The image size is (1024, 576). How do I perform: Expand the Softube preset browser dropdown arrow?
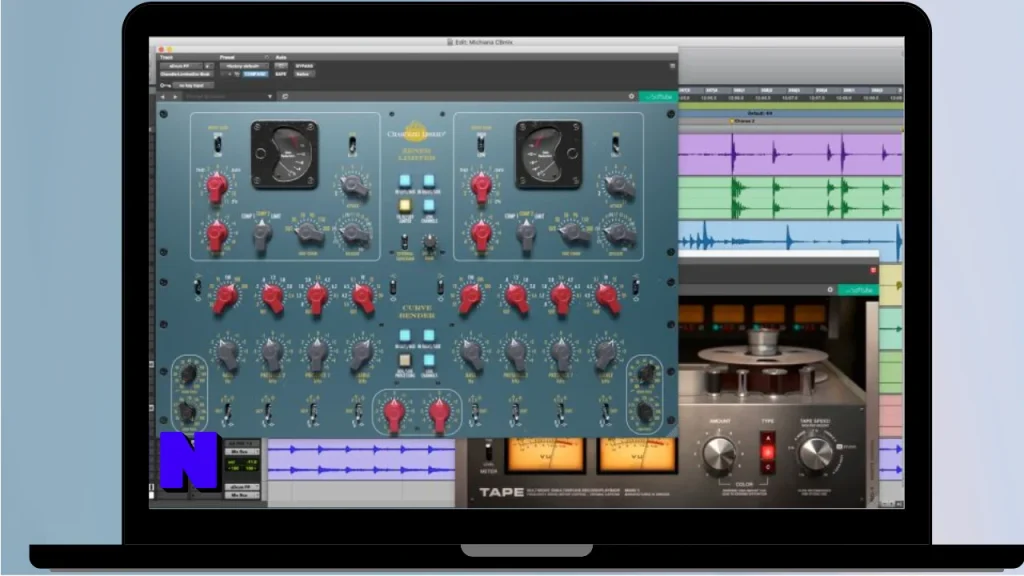pyautogui.click(x=270, y=97)
